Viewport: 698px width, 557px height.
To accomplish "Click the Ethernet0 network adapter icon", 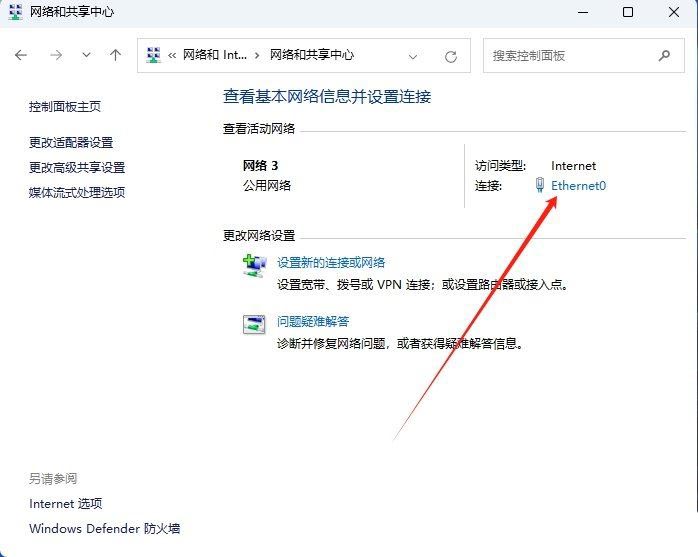I will pyautogui.click(x=540, y=186).
